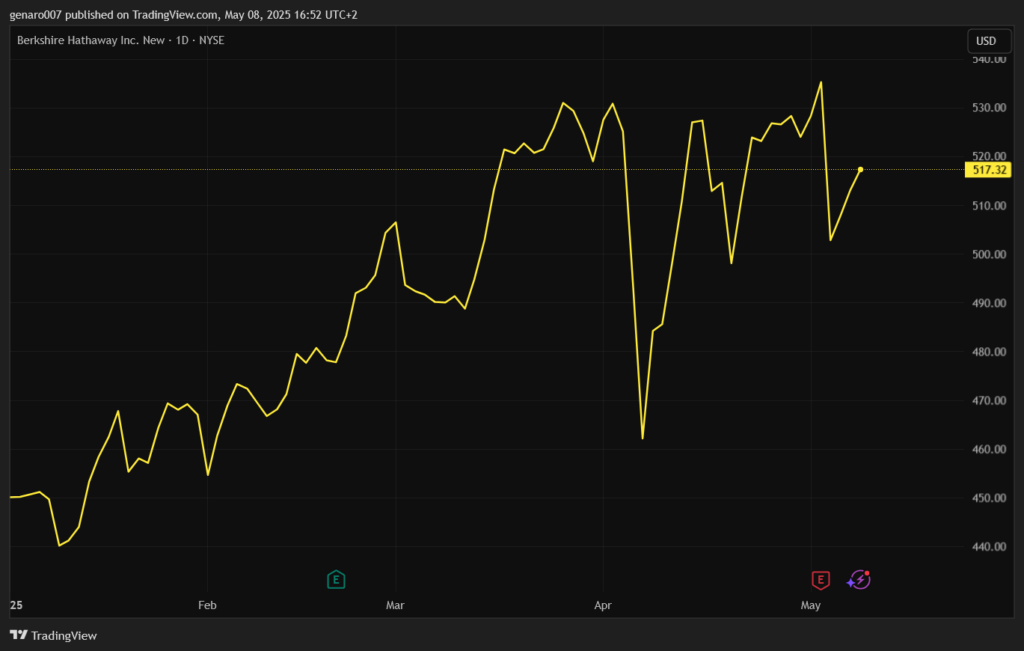Open the USD currency selector

click(x=986, y=41)
